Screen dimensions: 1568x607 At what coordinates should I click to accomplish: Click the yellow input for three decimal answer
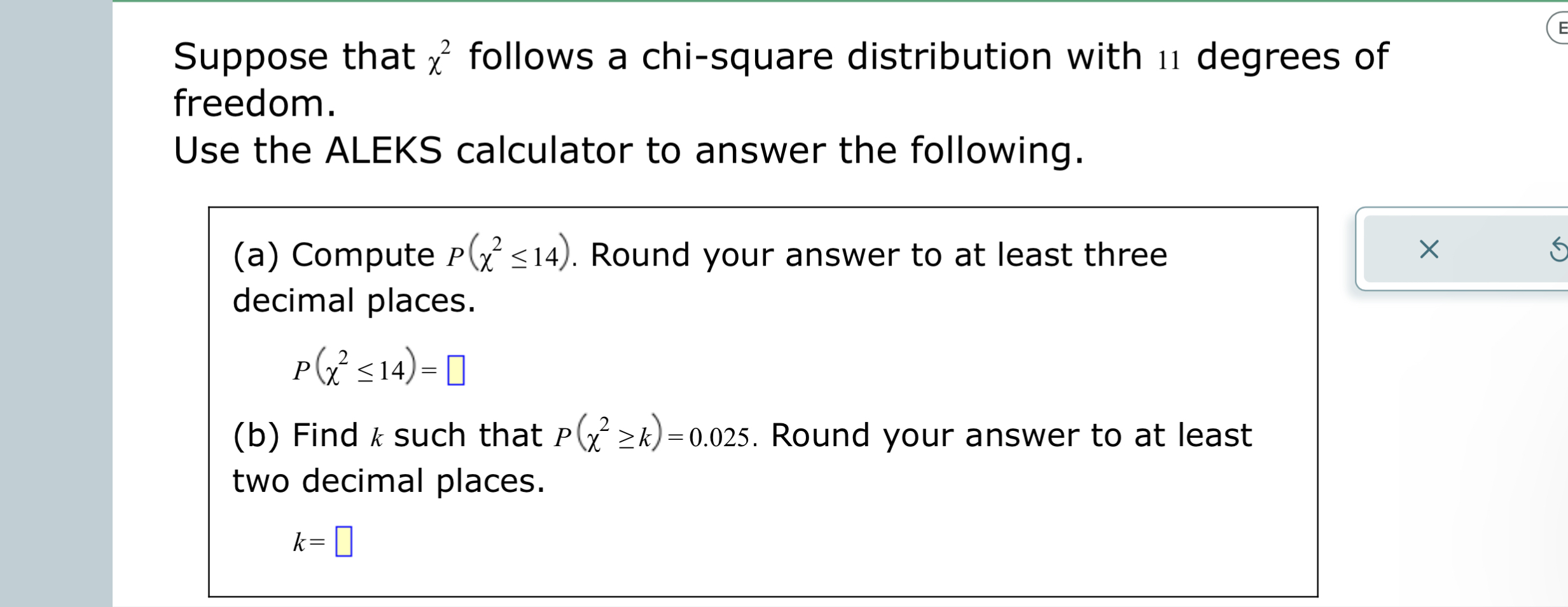pos(456,369)
